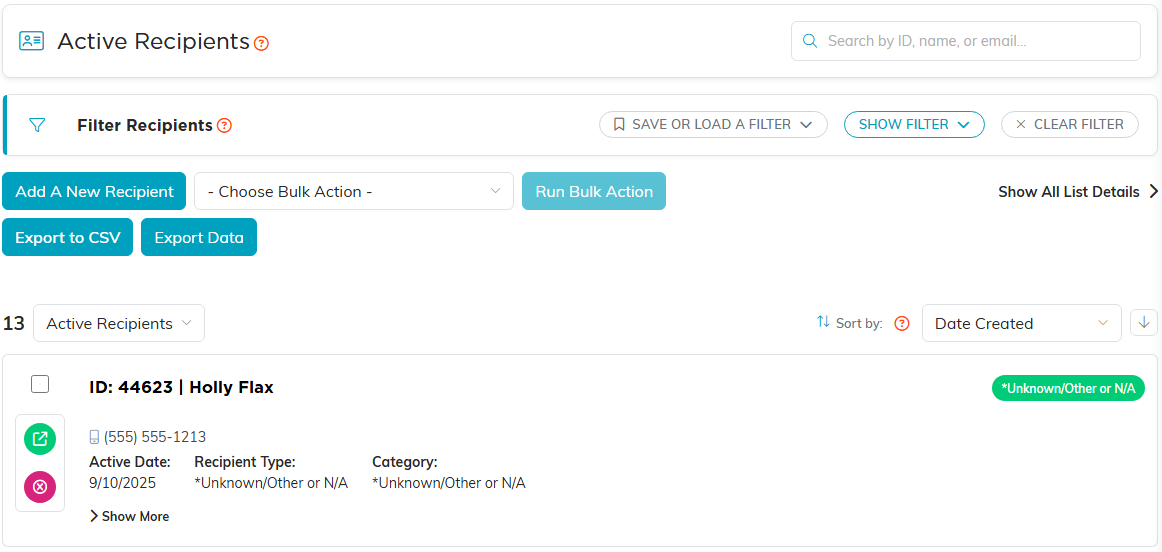Screen dimensions: 1162x552
Task: Click the Export Data button
Action: click(199, 237)
